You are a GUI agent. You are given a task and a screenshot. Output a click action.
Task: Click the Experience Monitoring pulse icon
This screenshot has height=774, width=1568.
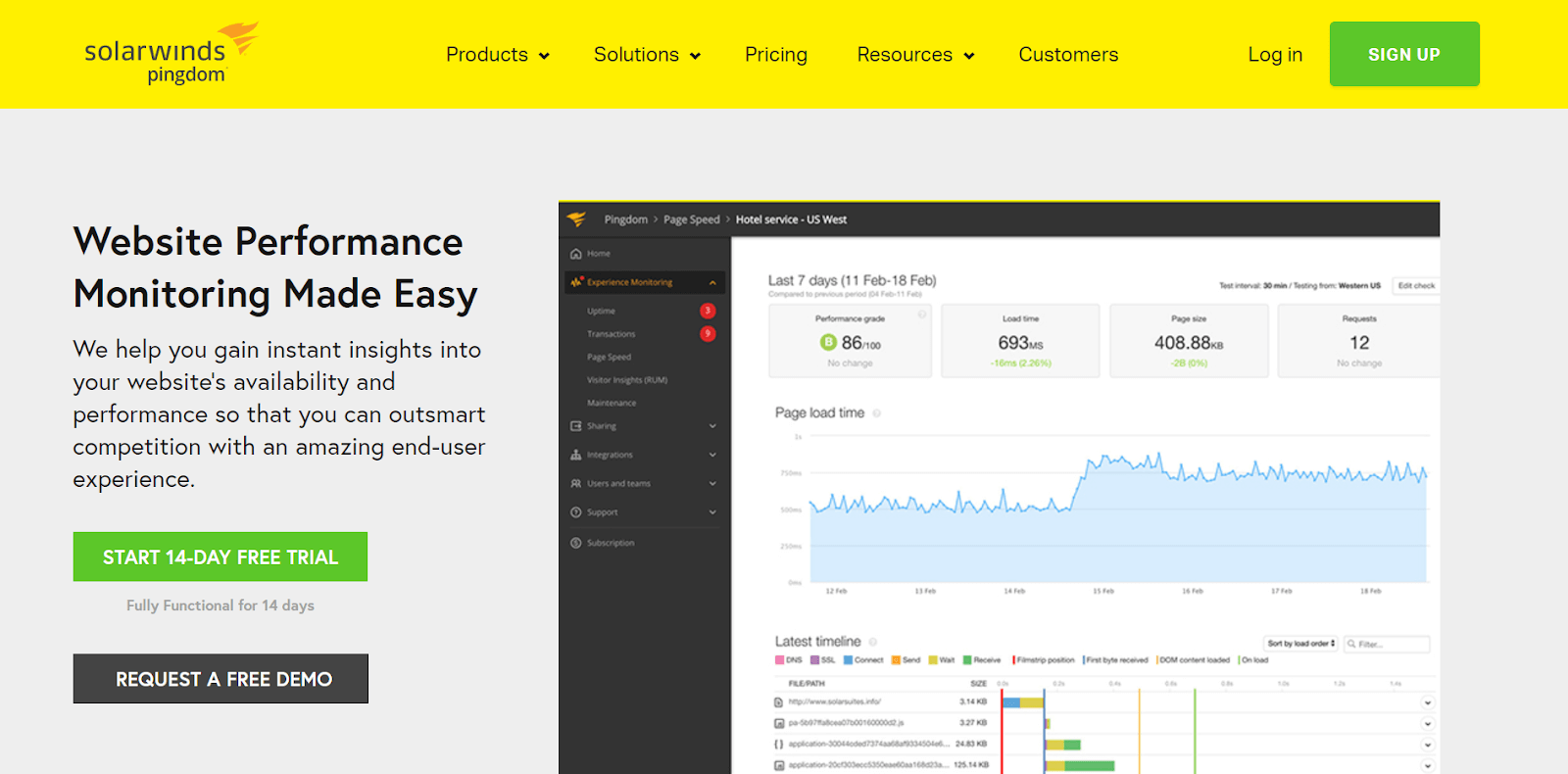[x=576, y=282]
